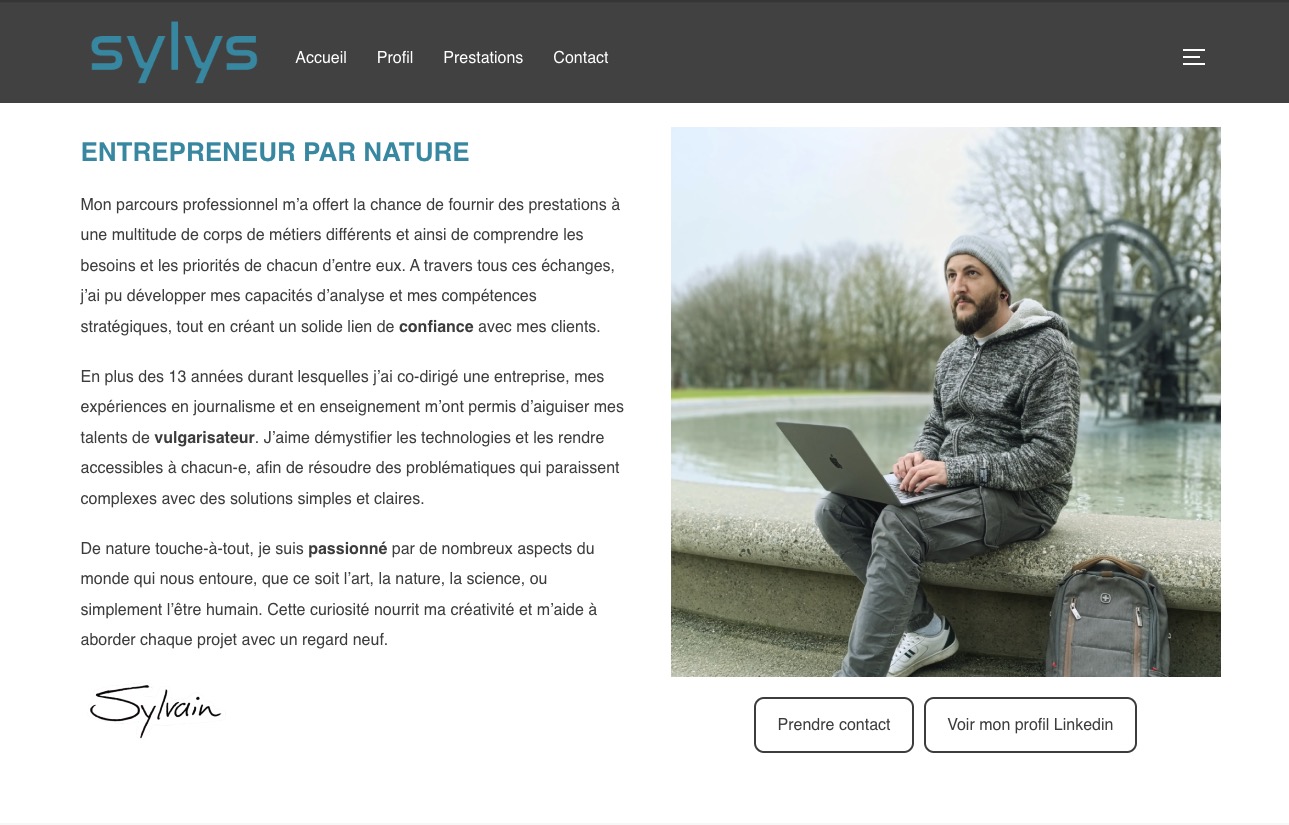1289x825 pixels.
Task: Click the Prendre contact button
Action: (834, 725)
